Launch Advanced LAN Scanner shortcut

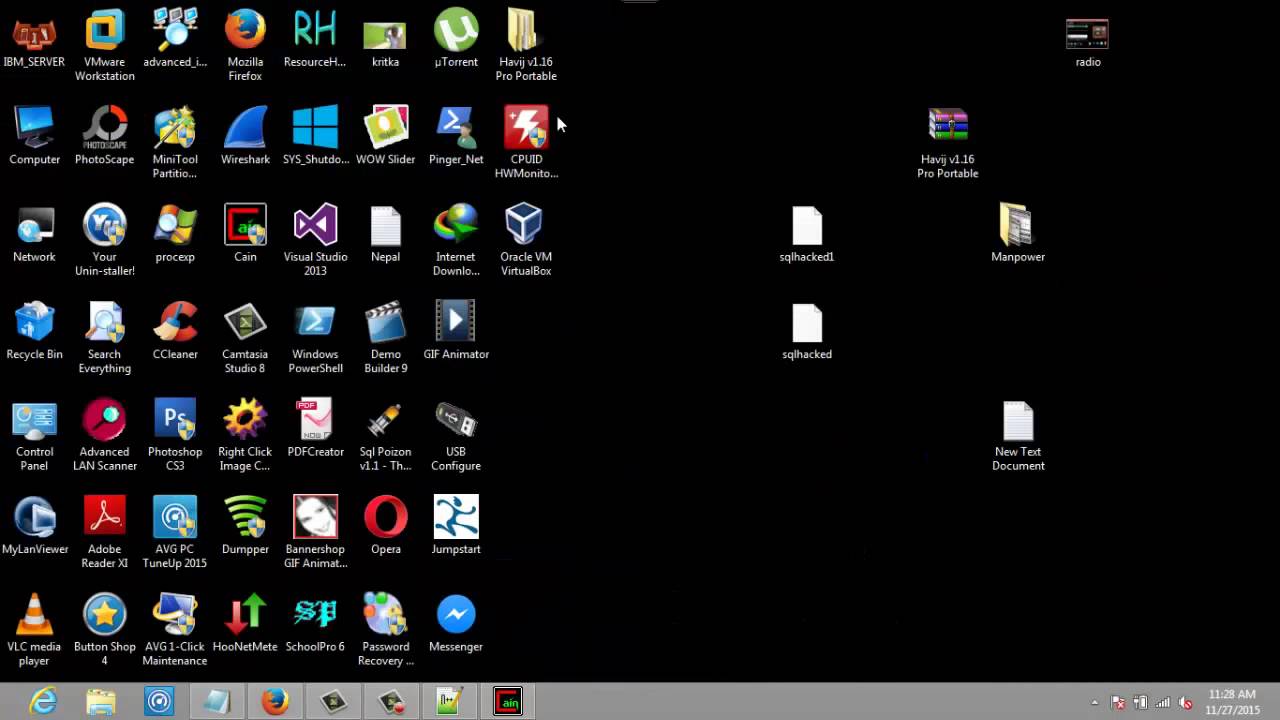pyautogui.click(x=104, y=436)
